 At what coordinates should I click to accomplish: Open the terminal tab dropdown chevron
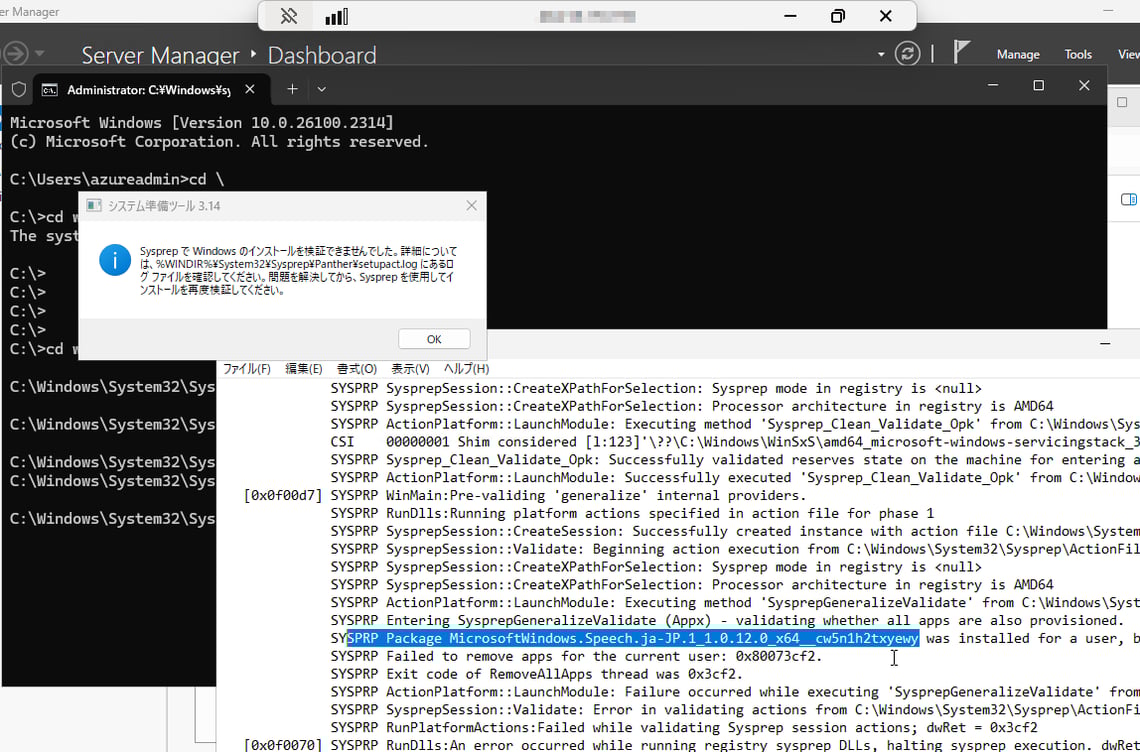click(x=321, y=89)
